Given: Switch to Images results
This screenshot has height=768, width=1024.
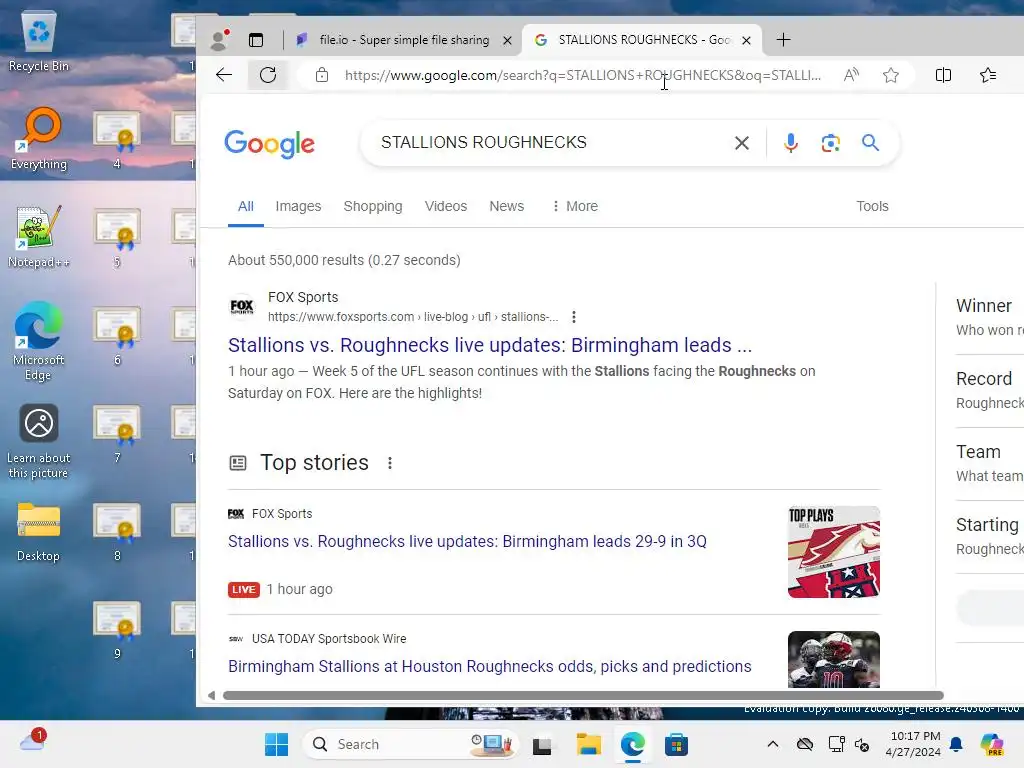Looking at the screenshot, I should (x=298, y=206).
